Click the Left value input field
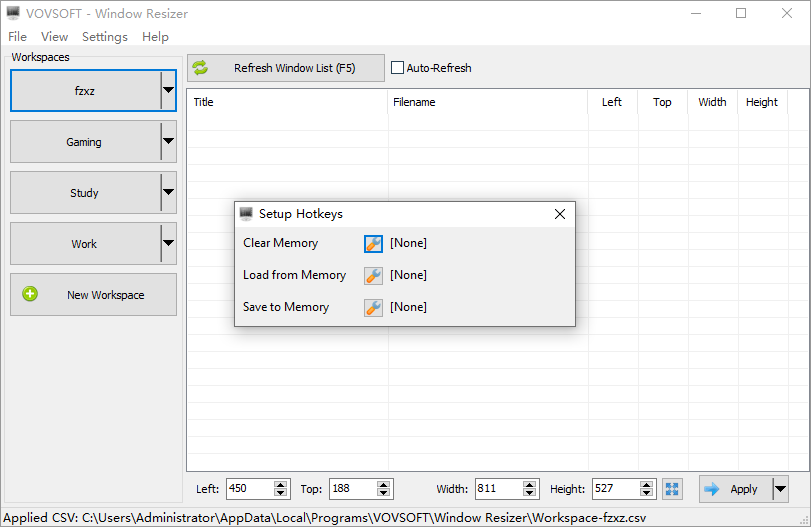The height and width of the screenshot is (527, 811). tap(250, 489)
